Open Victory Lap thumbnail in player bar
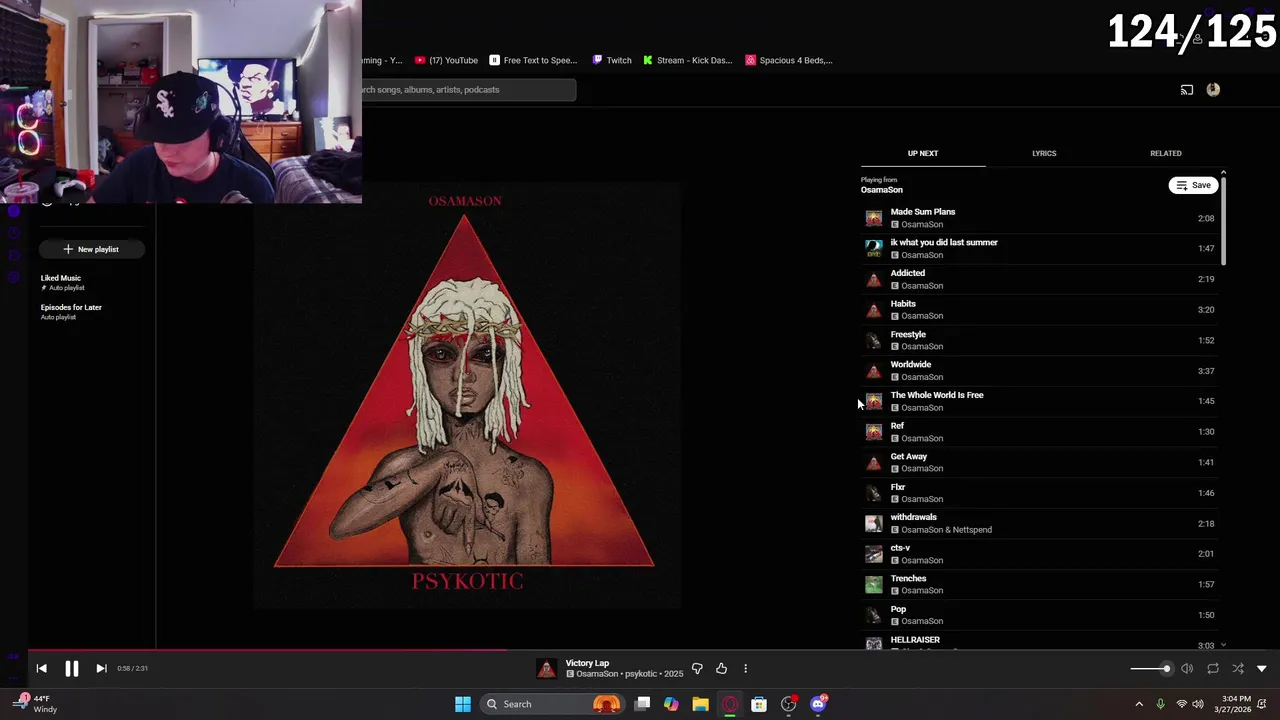The width and height of the screenshot is (1280, 720). pos(546,669)
